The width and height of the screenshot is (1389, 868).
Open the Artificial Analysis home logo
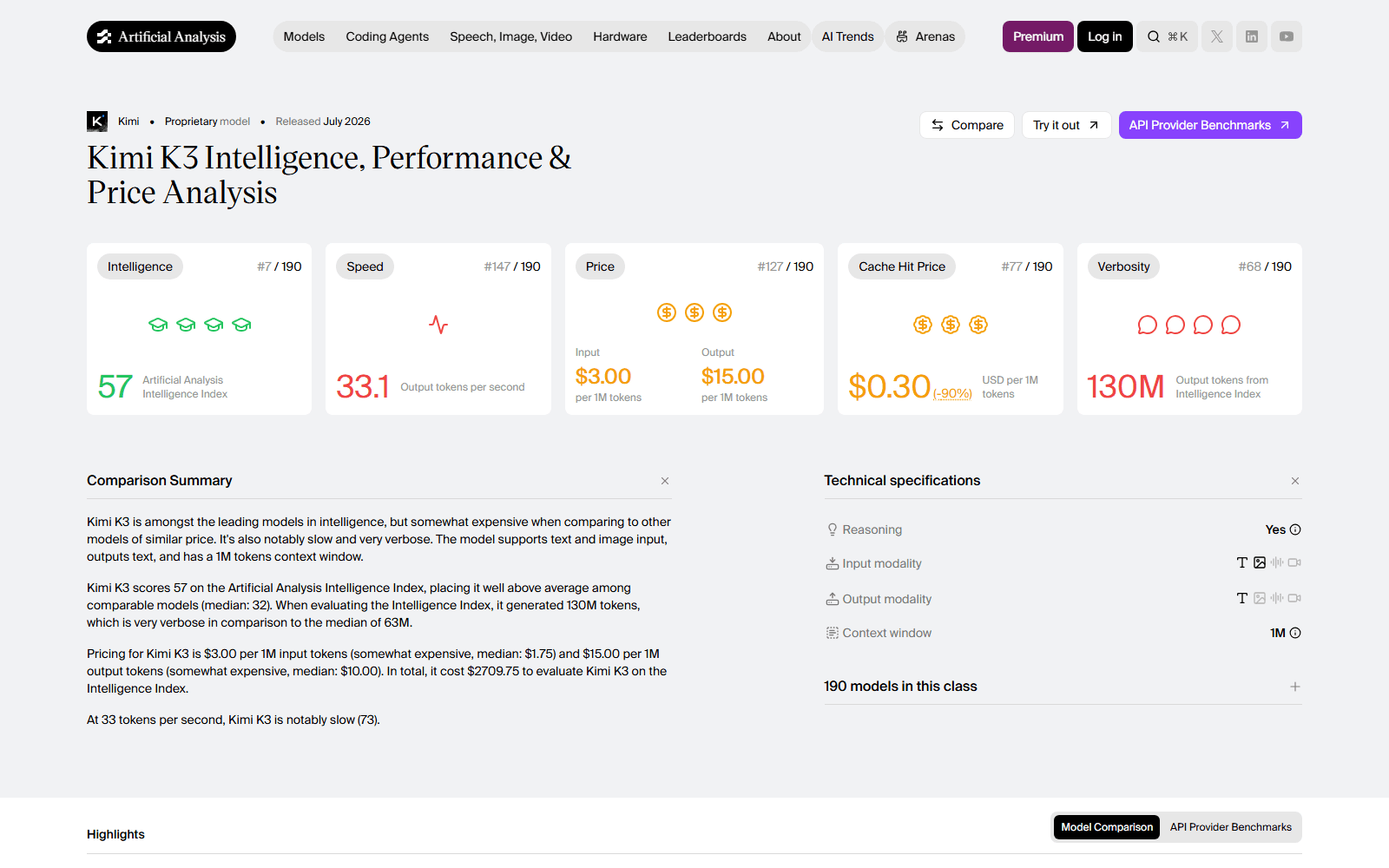pyautogui.click(x=161, y=36)
